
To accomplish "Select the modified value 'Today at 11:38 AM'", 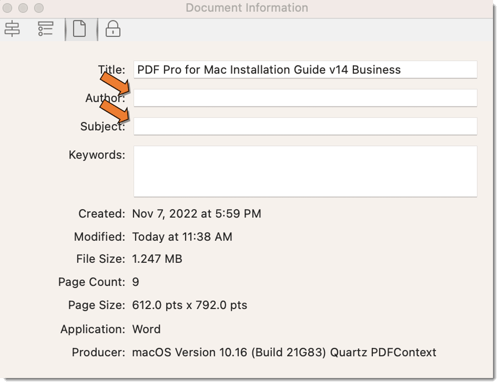I will click(182, 237).
